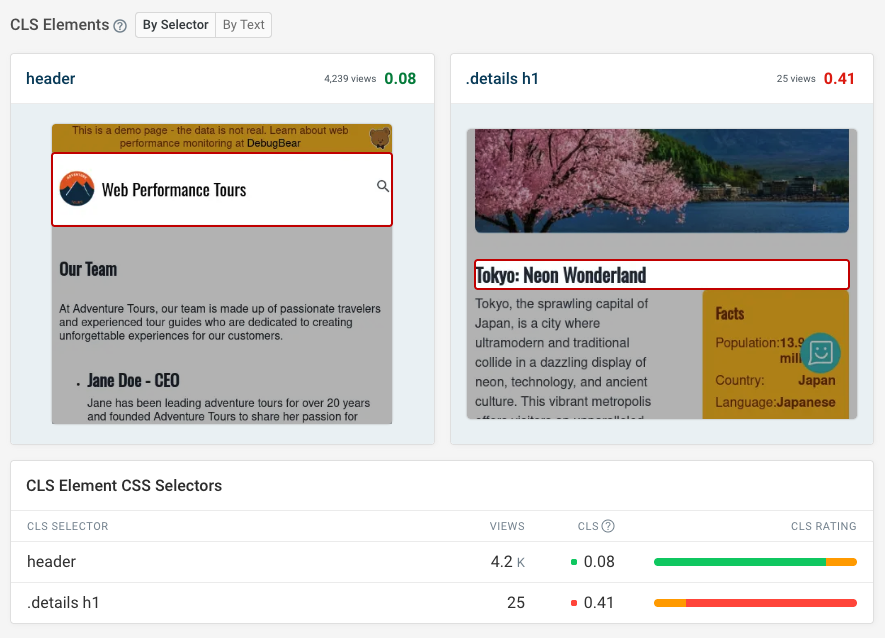Screen dimensions: 885x638
Task: Click the red 0.41 score on details card
Action: 839,78
